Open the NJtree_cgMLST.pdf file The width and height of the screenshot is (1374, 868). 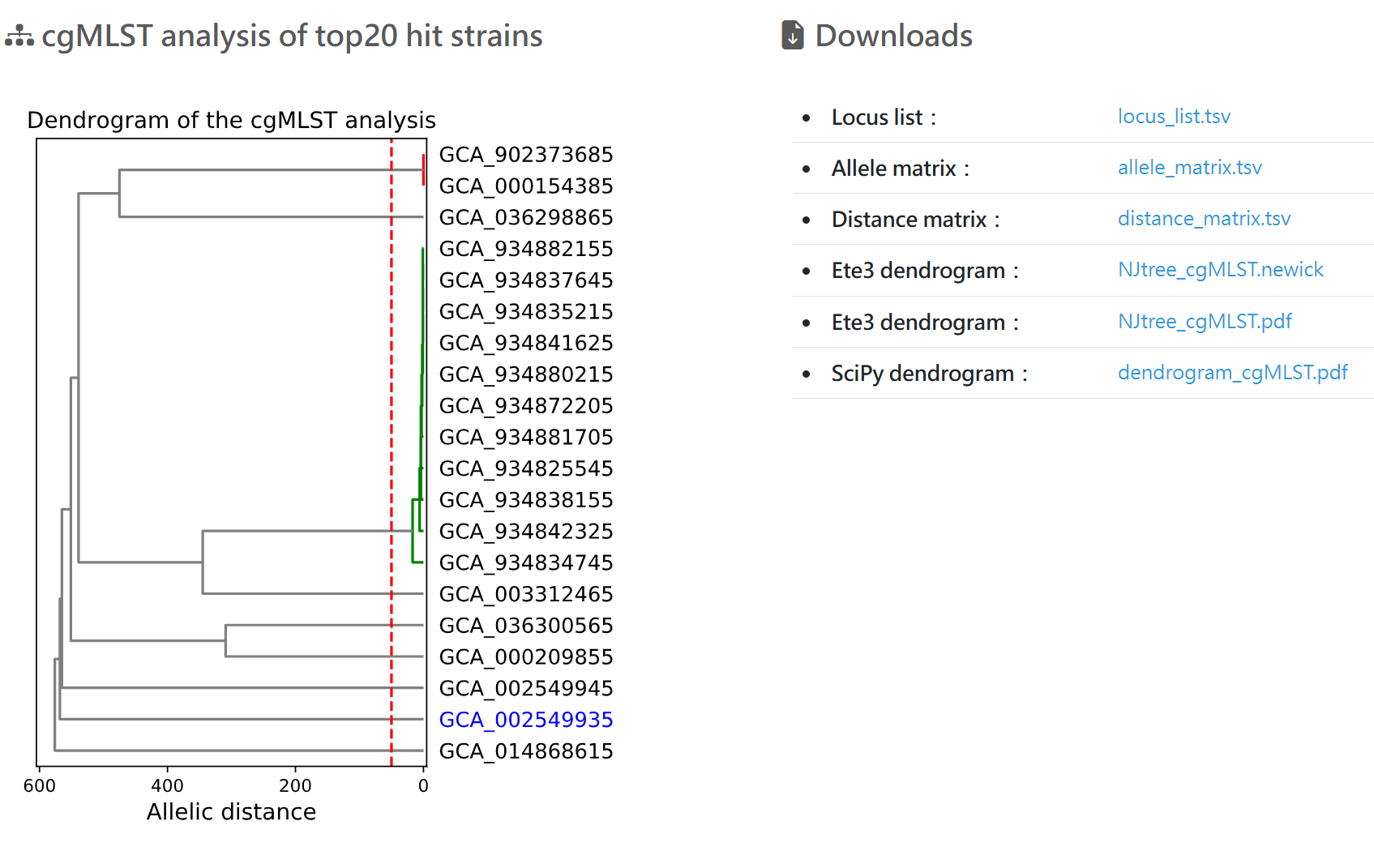click(x=1204, y=322)
